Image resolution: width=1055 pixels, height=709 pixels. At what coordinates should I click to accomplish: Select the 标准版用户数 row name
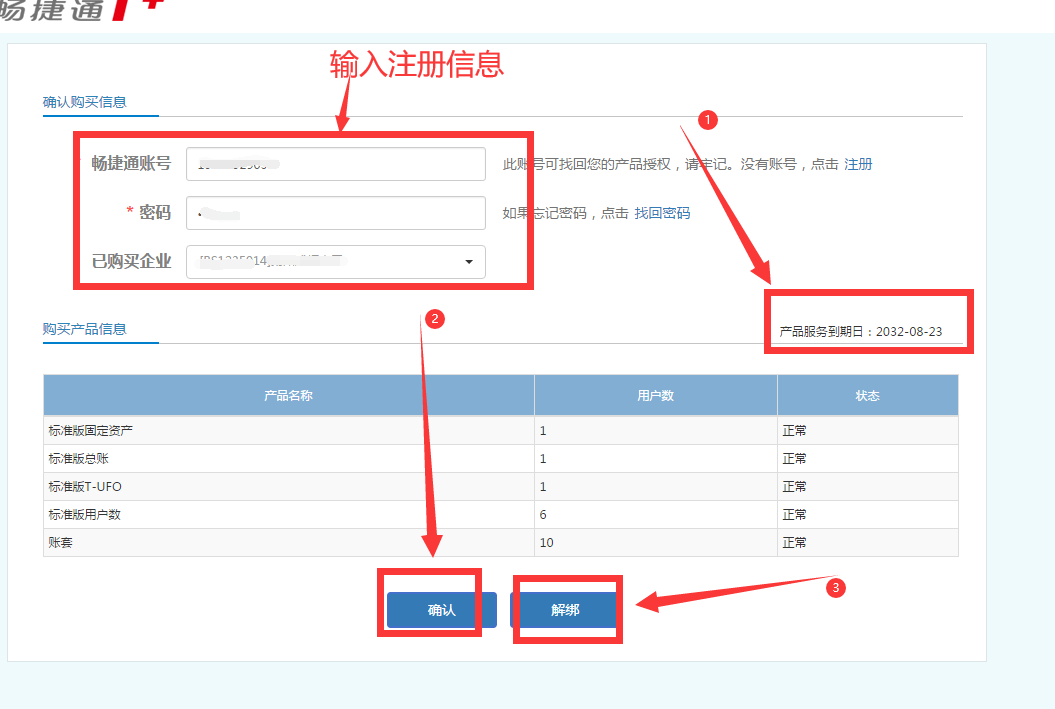click(x=85, y=515)
